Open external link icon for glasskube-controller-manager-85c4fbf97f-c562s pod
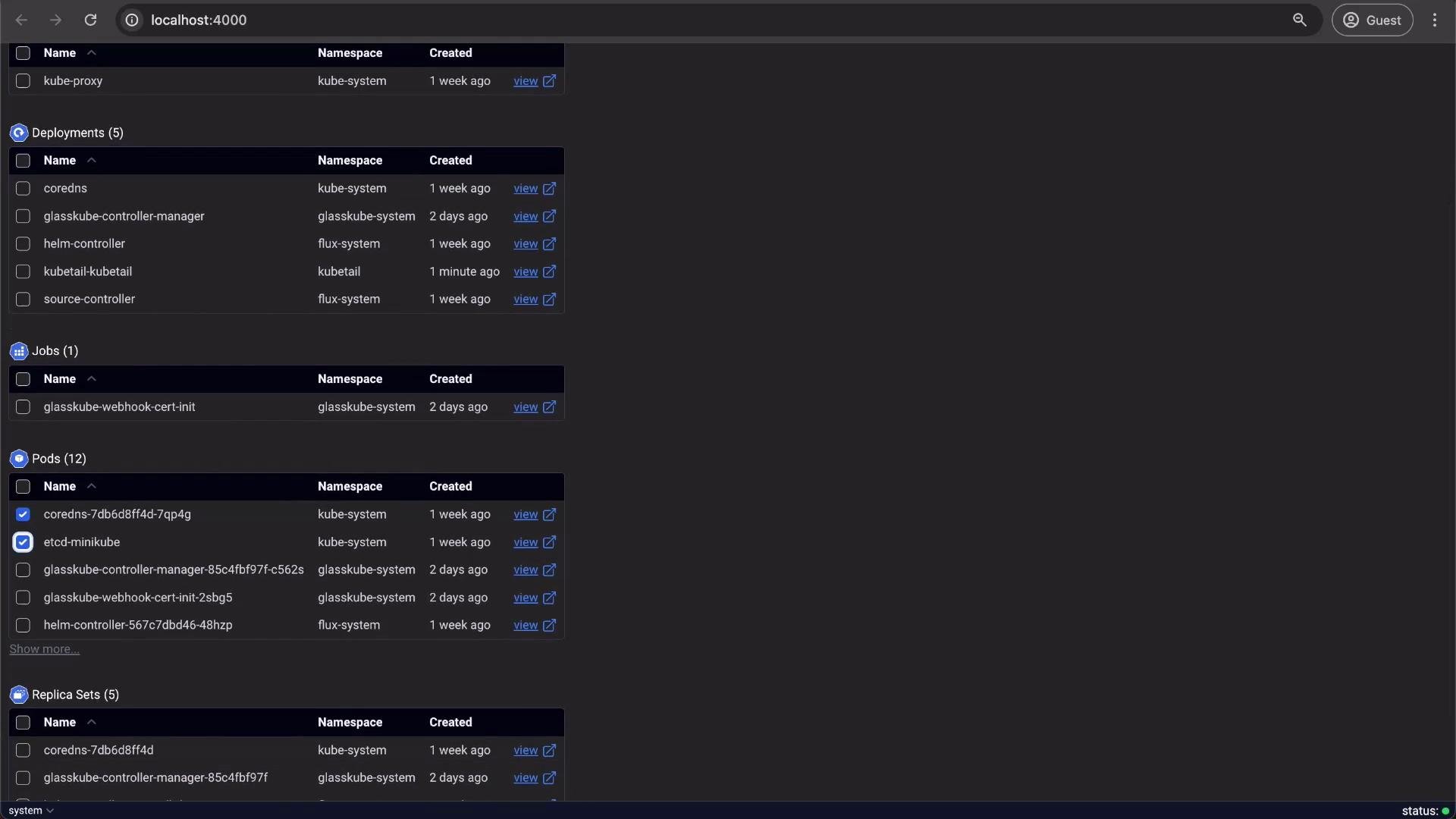Screen dimensions: 1456x819 pos(550,570)
